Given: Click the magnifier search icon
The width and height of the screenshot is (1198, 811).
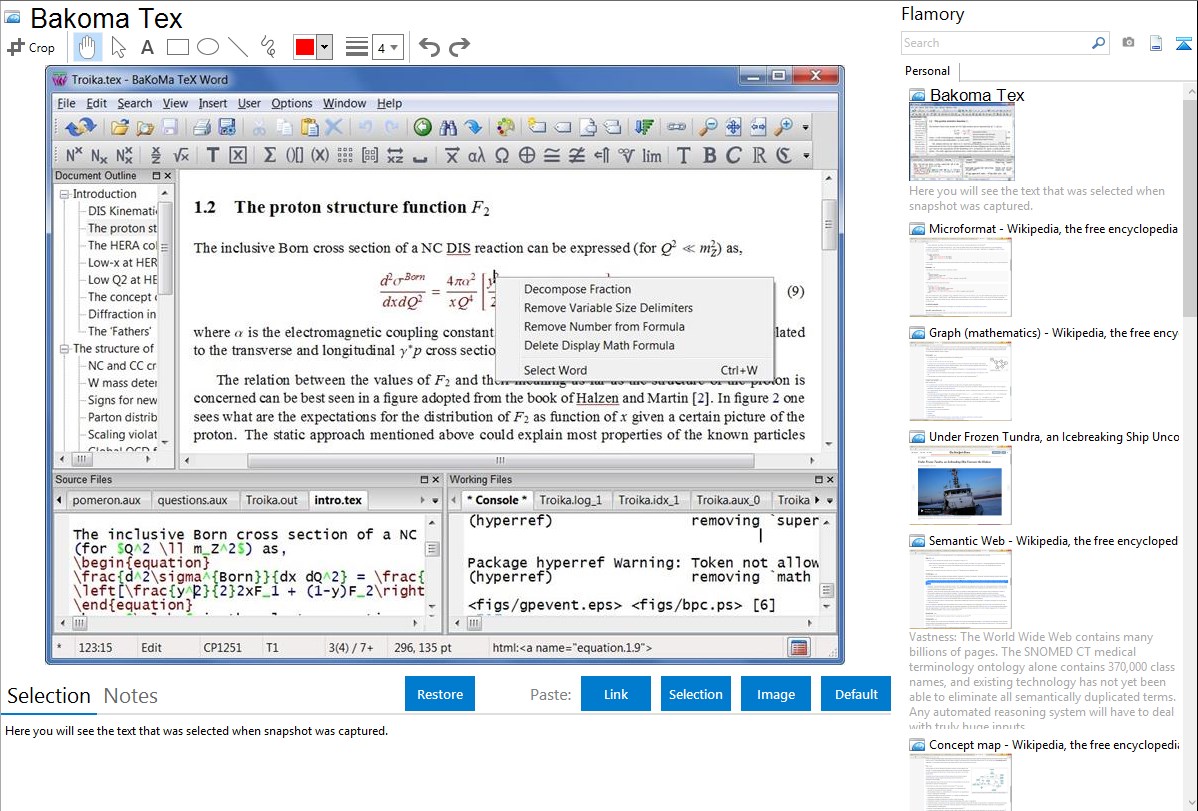Looking at the screenshot, I should [x=1099, y=43].
